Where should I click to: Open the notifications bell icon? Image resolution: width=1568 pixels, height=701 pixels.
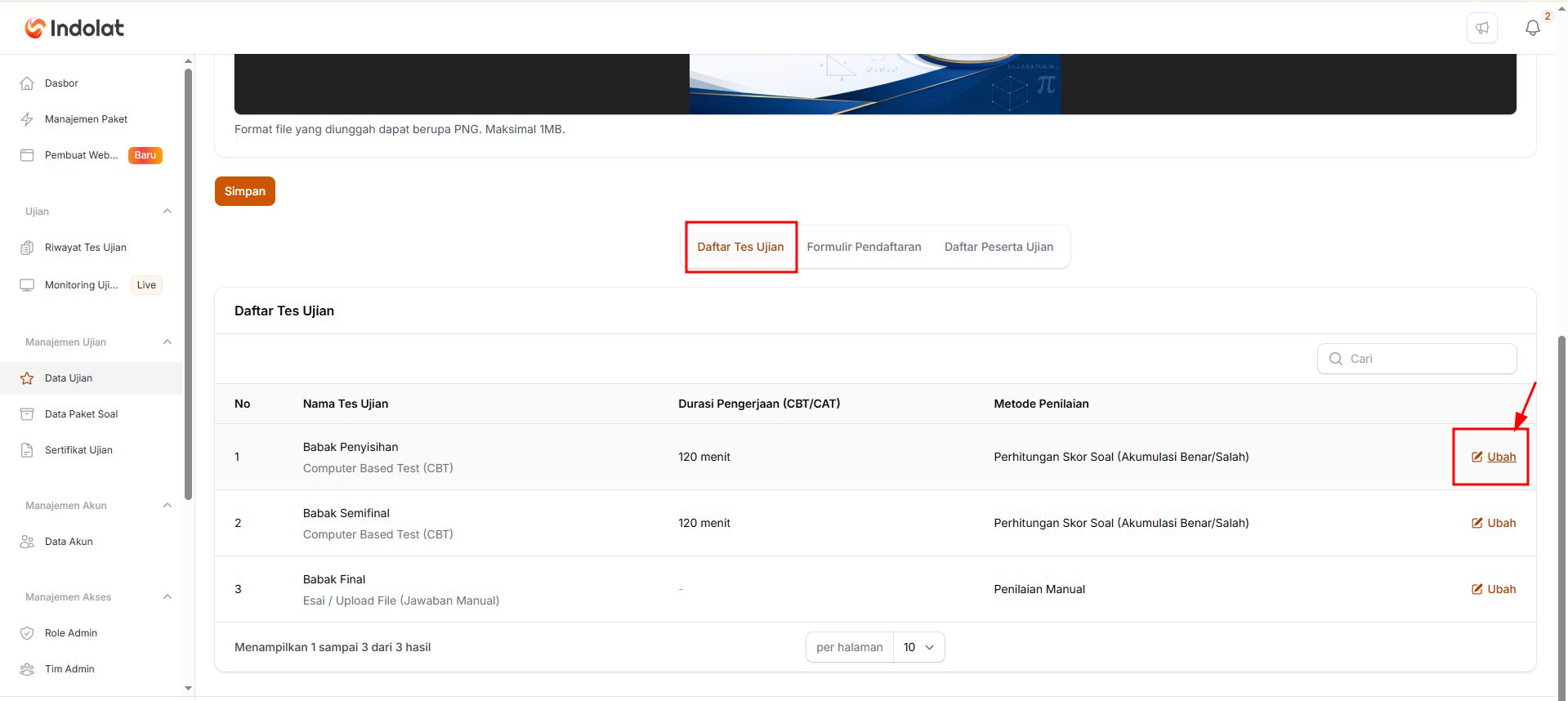(1533, 28)
